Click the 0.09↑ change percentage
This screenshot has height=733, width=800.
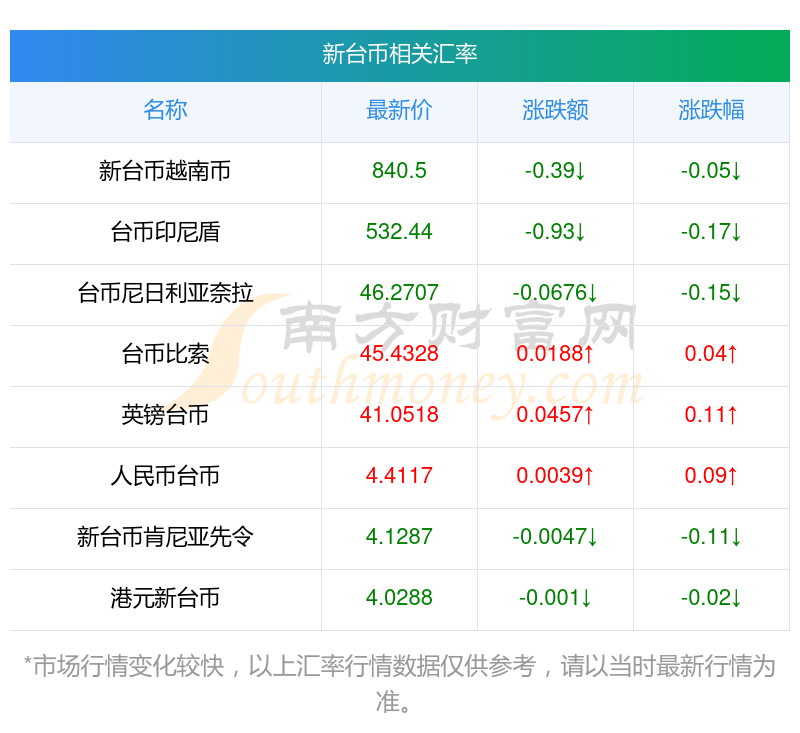[x=711, y=476]
